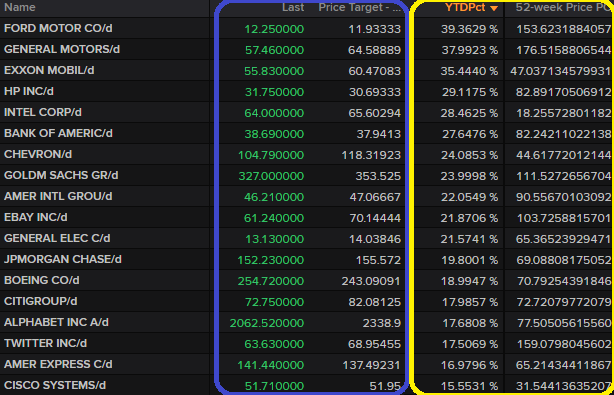
Task: Select the EBAY INC/d row name
Action: (36, 217)
